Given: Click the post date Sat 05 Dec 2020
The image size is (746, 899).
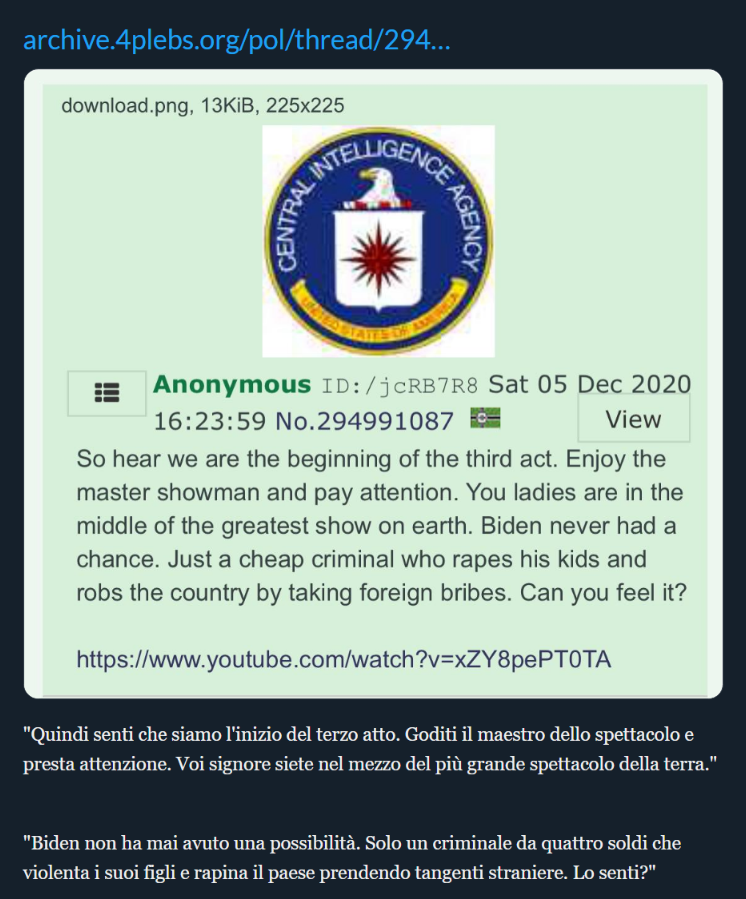Looking at the screenshot, I should [x=589, y=384].
